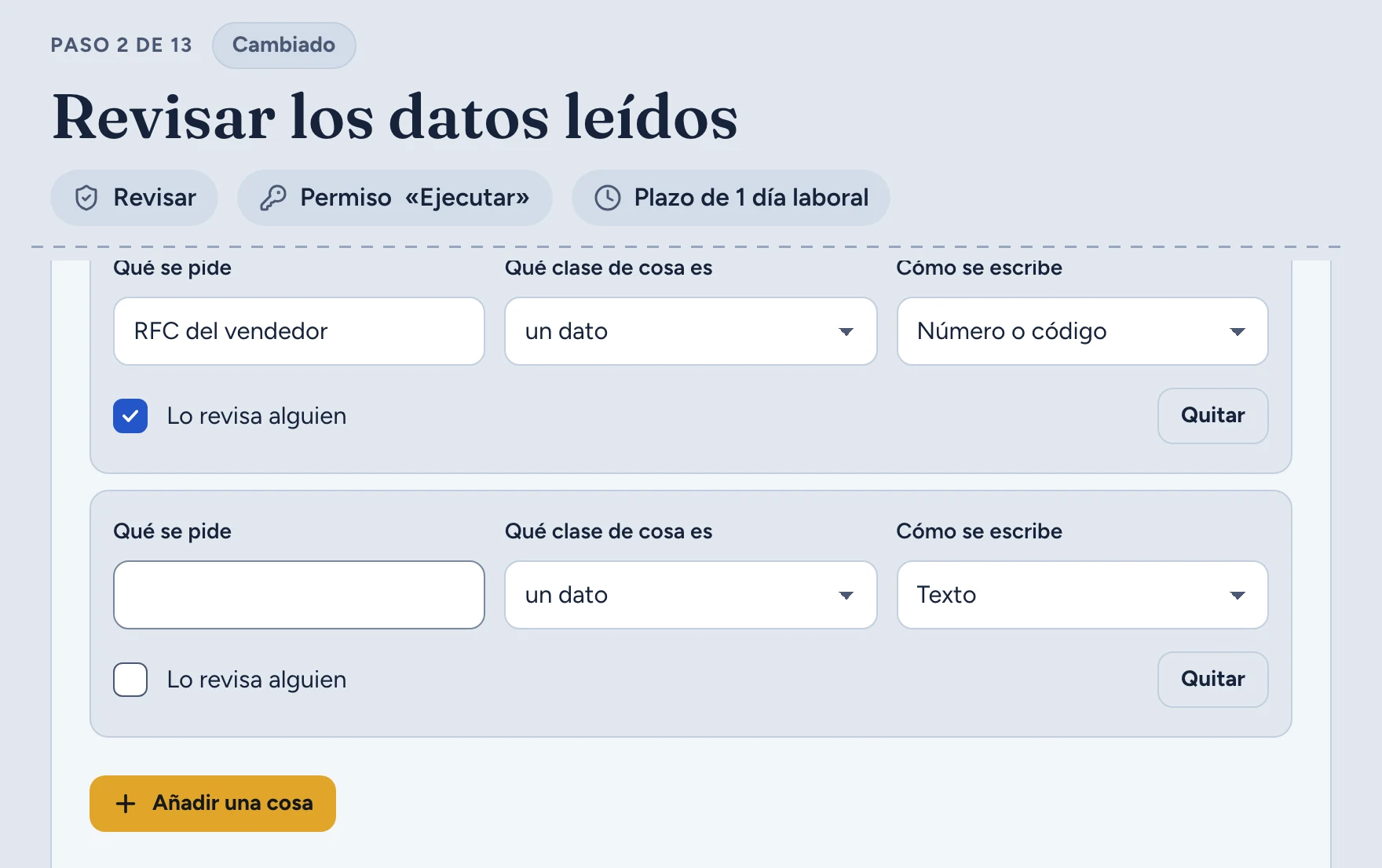This screenshot has width=1382, height=868.
Task: Click the empty Qué se pide field
Action: tap(299, 595)
